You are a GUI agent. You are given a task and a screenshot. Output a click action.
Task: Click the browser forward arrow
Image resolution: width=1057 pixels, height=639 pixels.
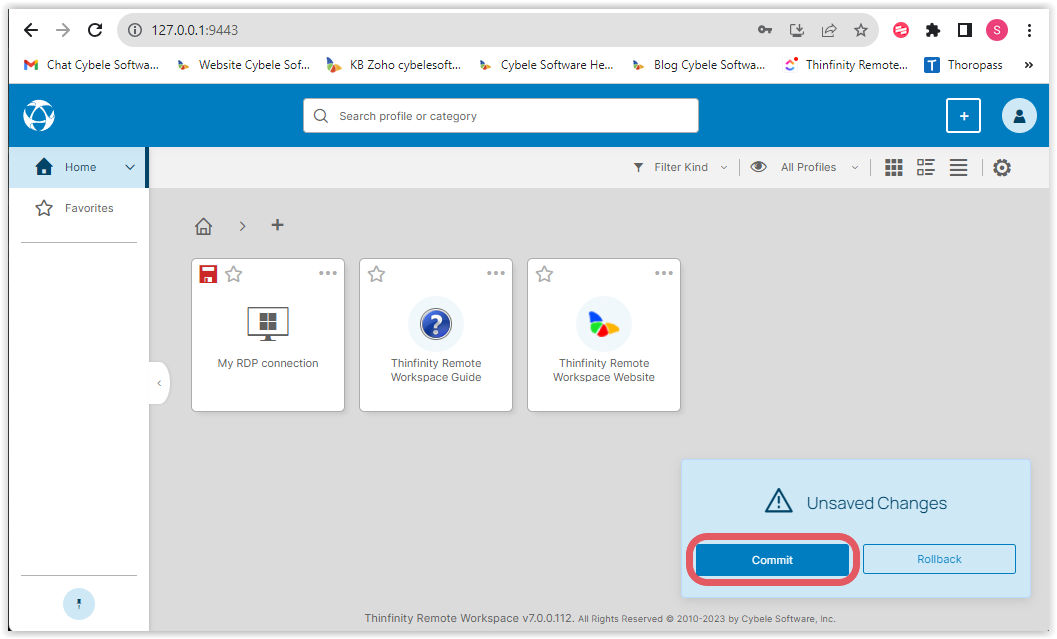point(63,30)
